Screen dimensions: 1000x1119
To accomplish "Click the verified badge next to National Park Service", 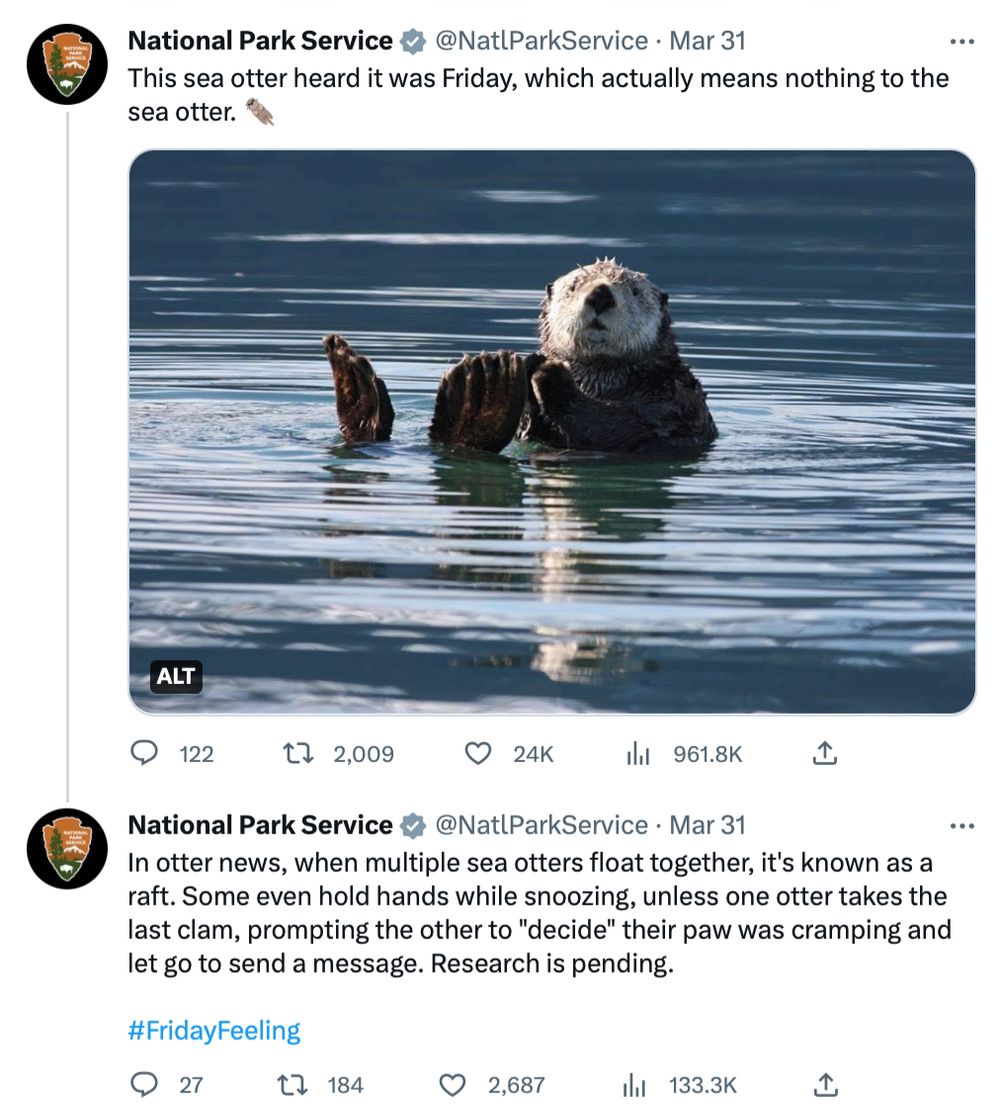I will point(412,41).
